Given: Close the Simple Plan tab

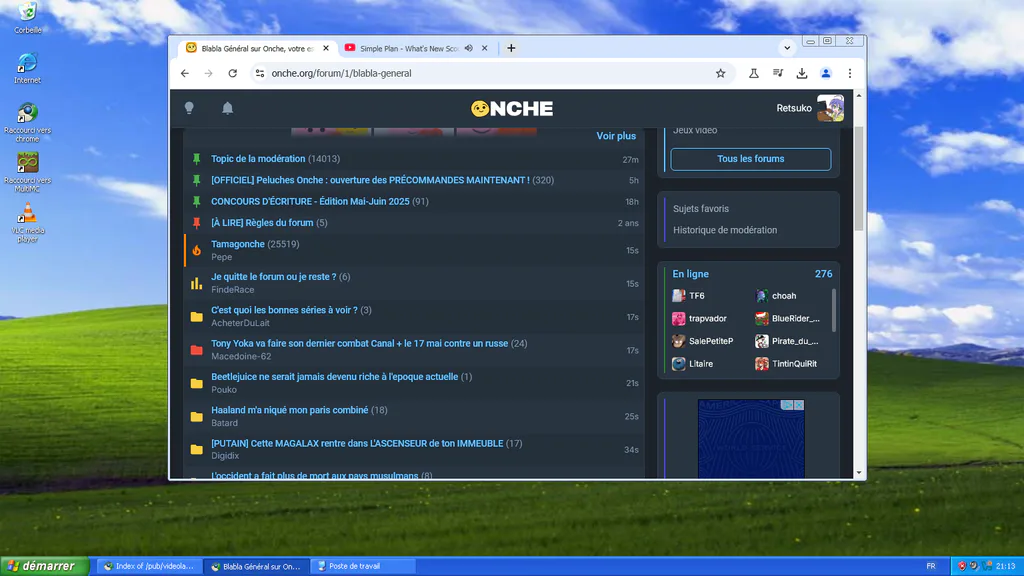Looking at the screenshot, I should point(485,48).
